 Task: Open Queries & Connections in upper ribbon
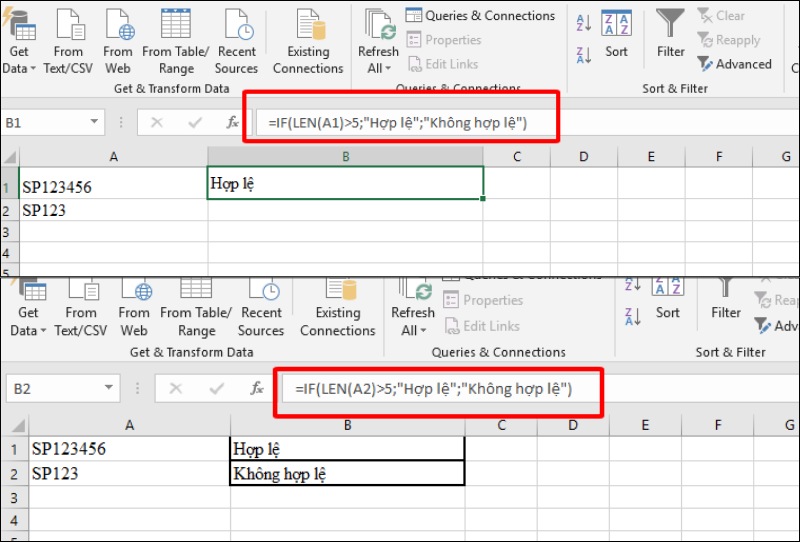click(480, 16)
